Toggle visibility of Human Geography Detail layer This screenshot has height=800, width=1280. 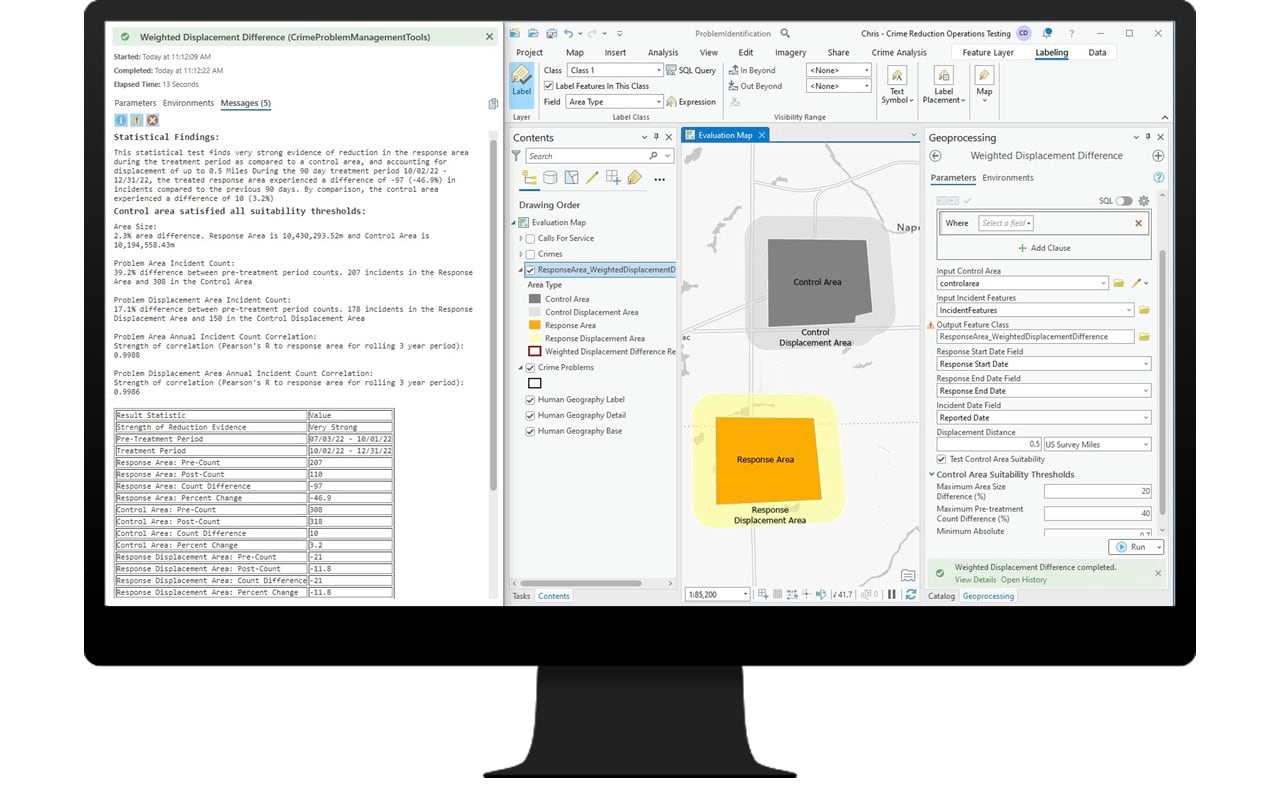(x=530, y=415)
